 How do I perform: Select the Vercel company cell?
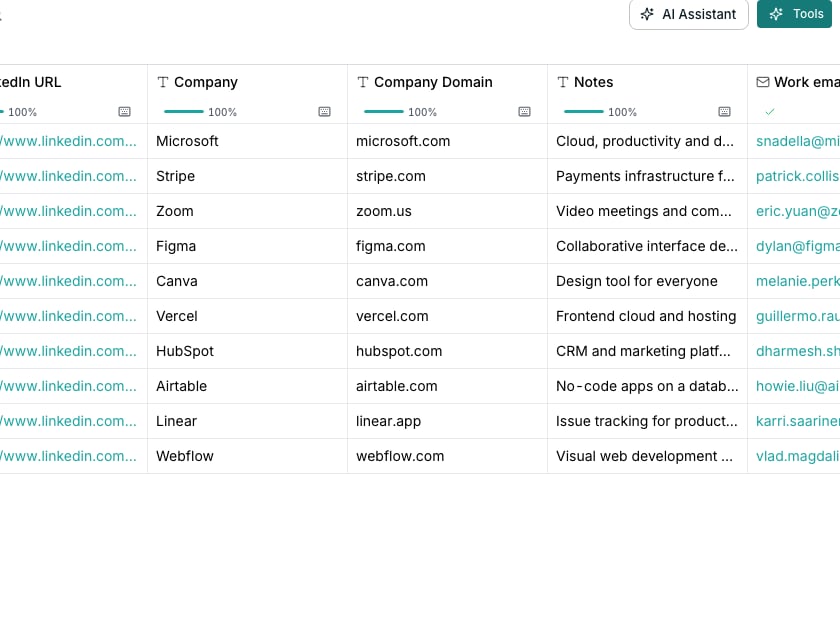248,316
